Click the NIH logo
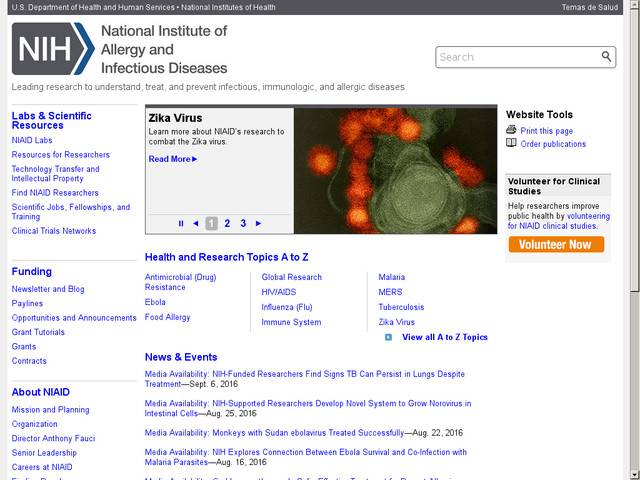 pyautogui.click(x=53, y=49)
